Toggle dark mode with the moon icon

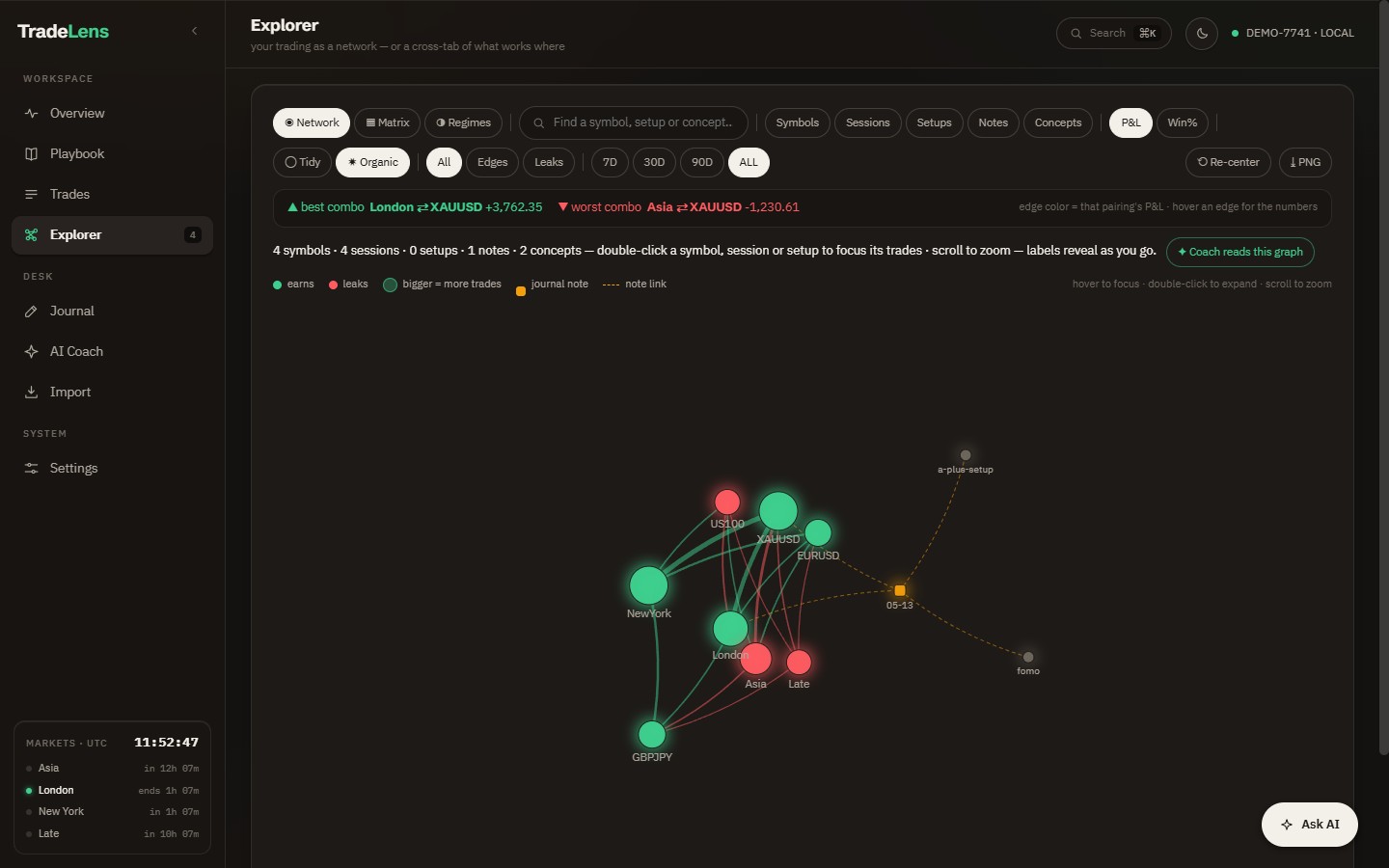(1201, 33)
